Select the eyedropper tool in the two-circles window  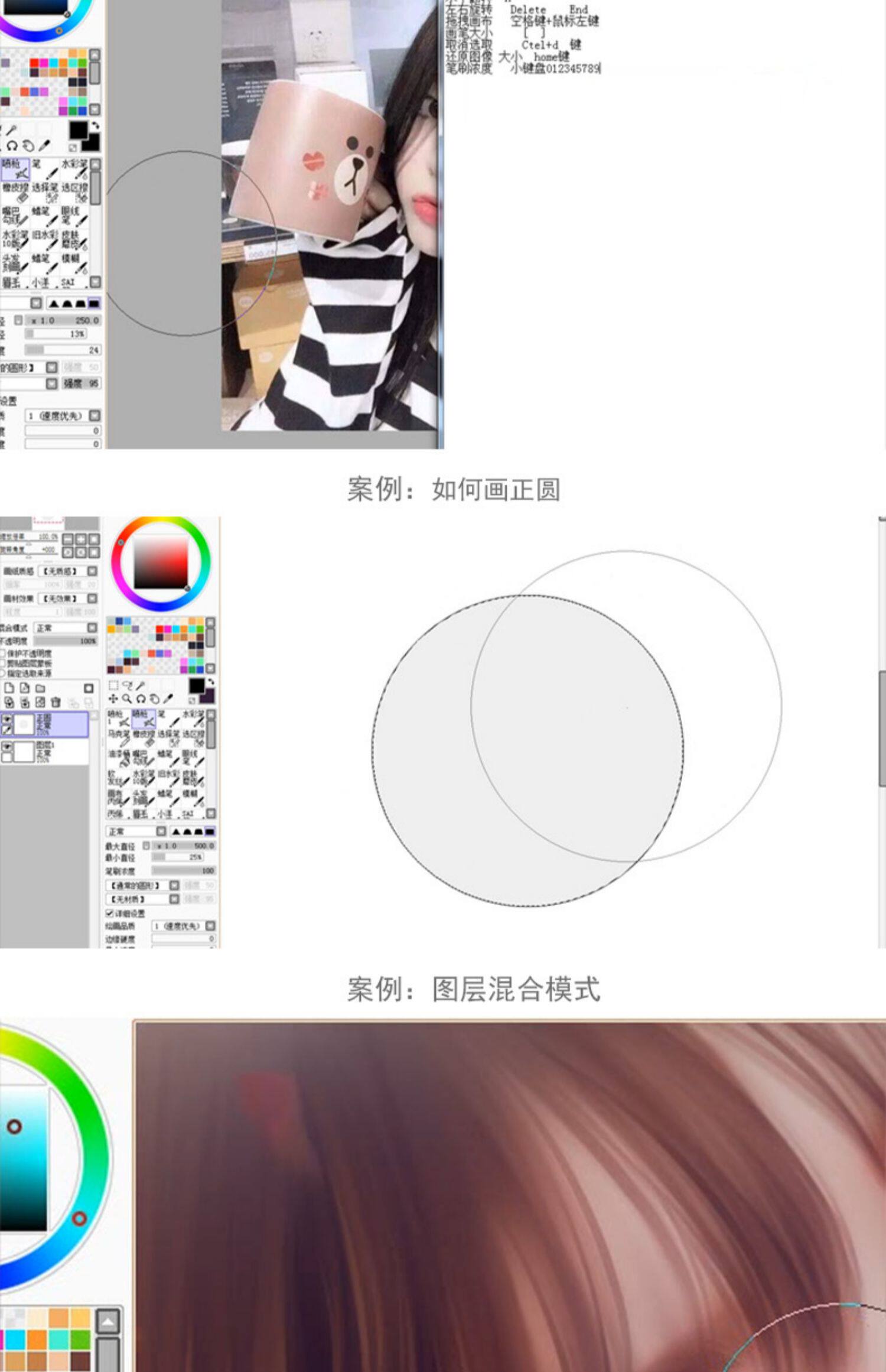[168, 699]
